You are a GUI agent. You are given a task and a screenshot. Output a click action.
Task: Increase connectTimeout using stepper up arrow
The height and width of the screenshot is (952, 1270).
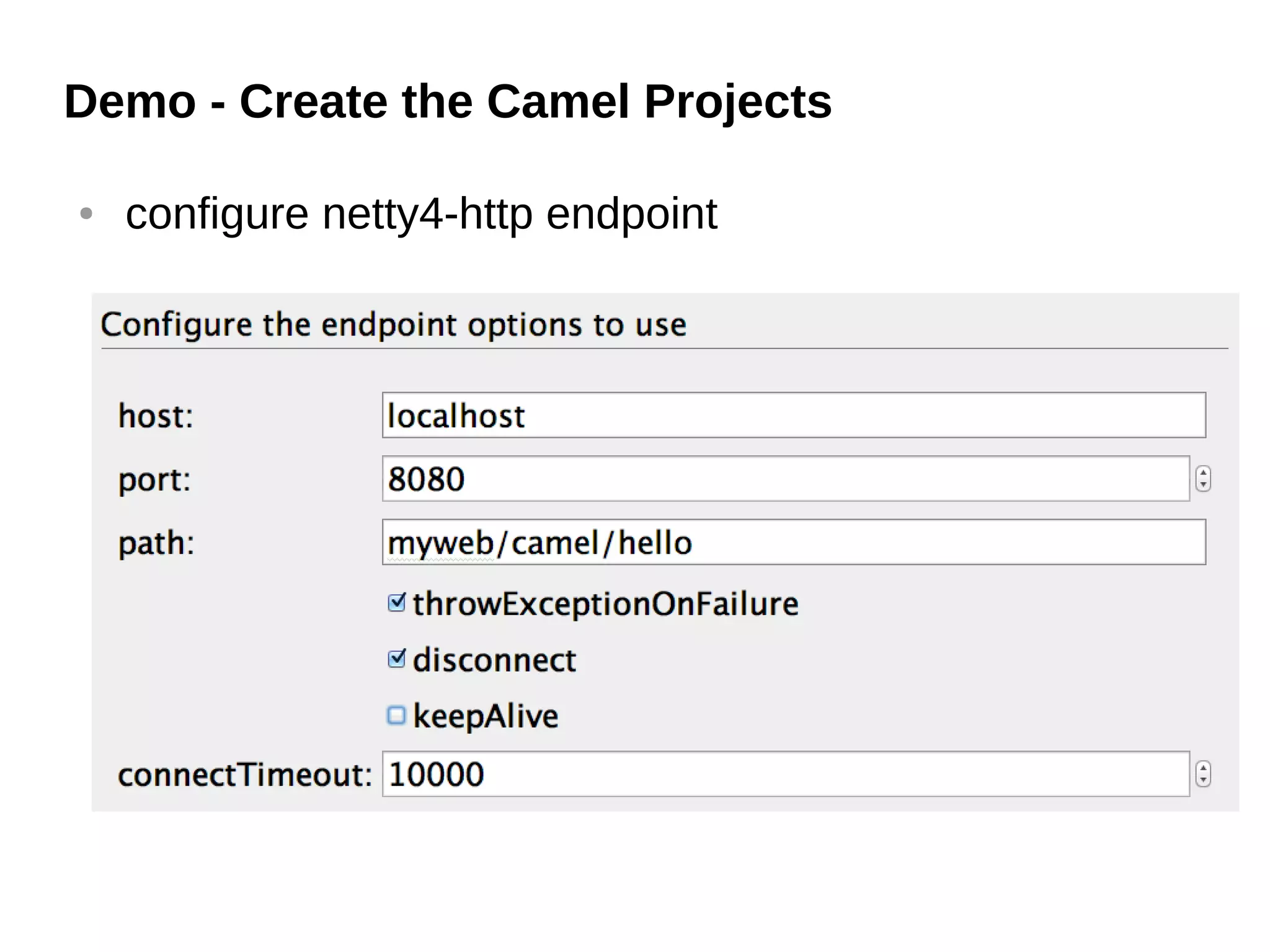pos(1203,768)
